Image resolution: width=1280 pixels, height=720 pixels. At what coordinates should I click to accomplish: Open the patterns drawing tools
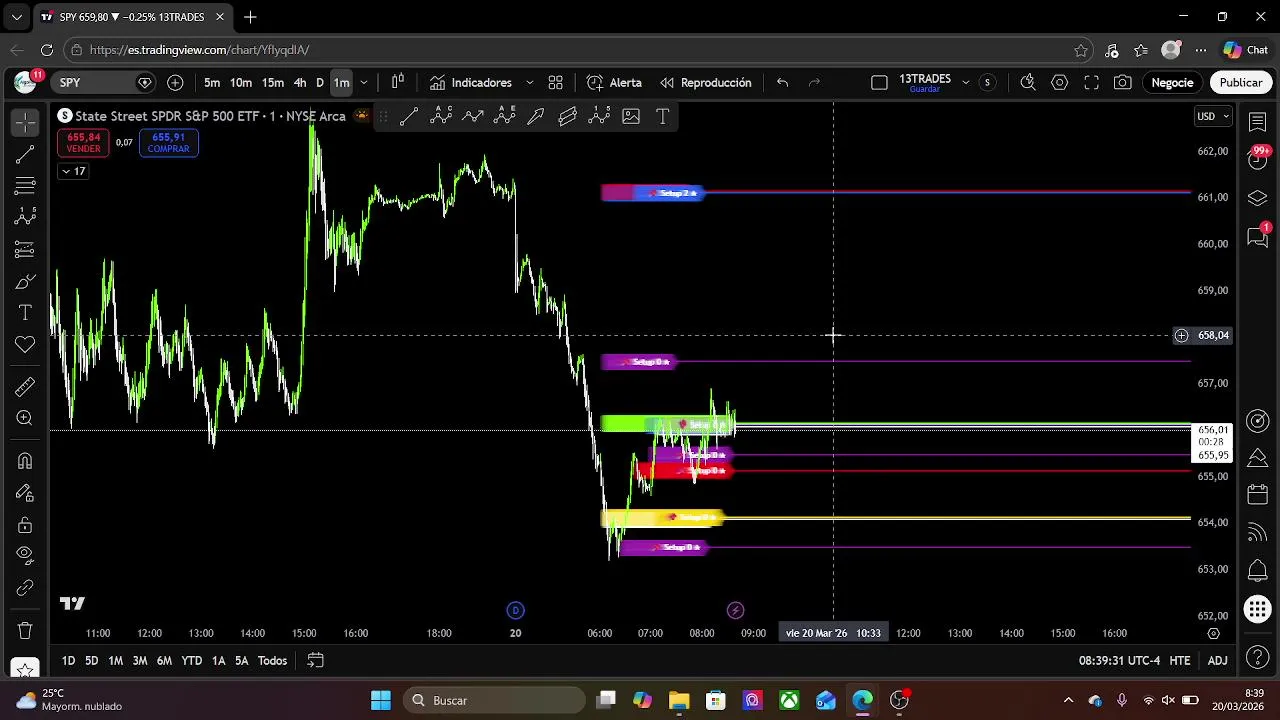(25, 217)
